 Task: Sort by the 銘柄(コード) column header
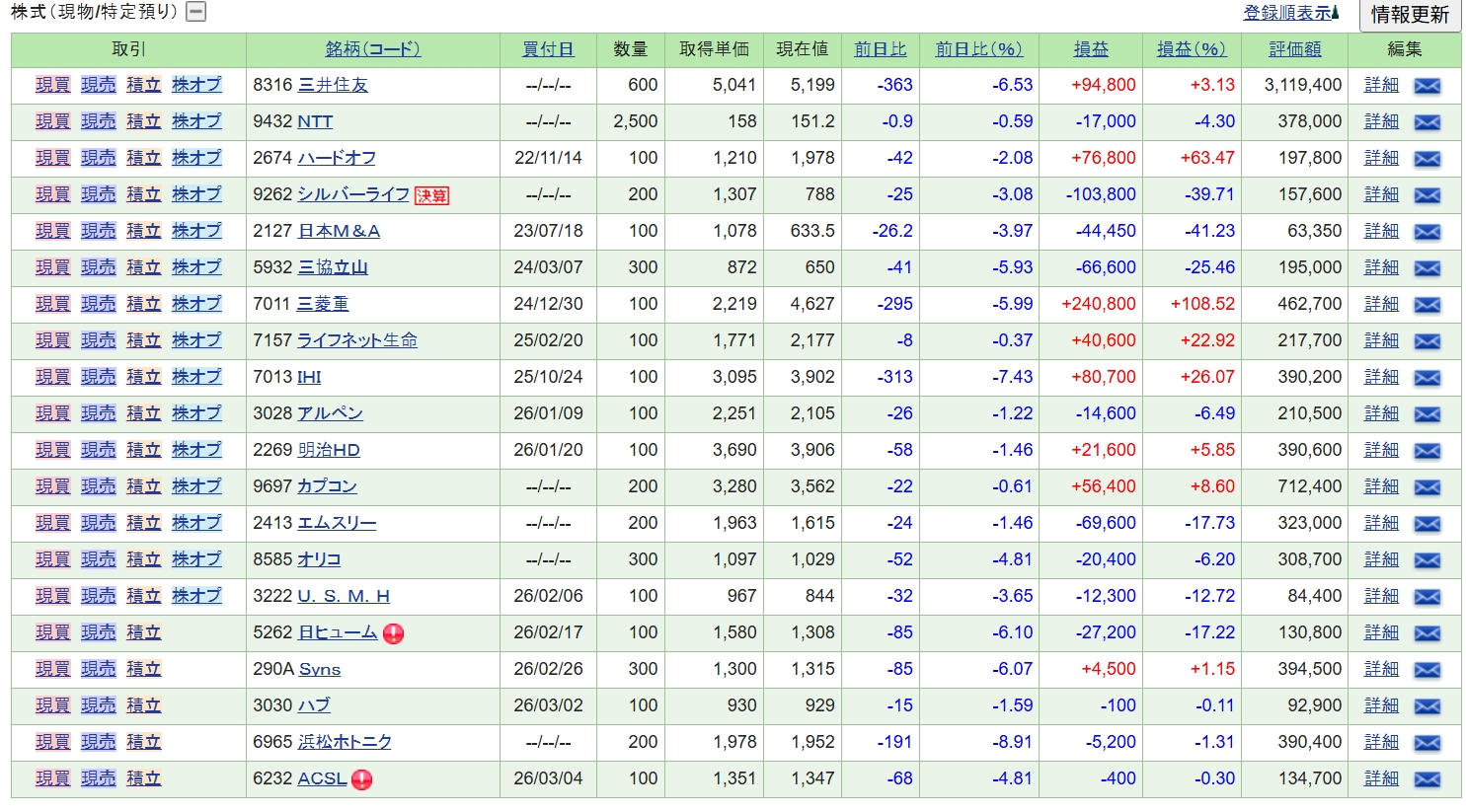(x=373, y=49)
